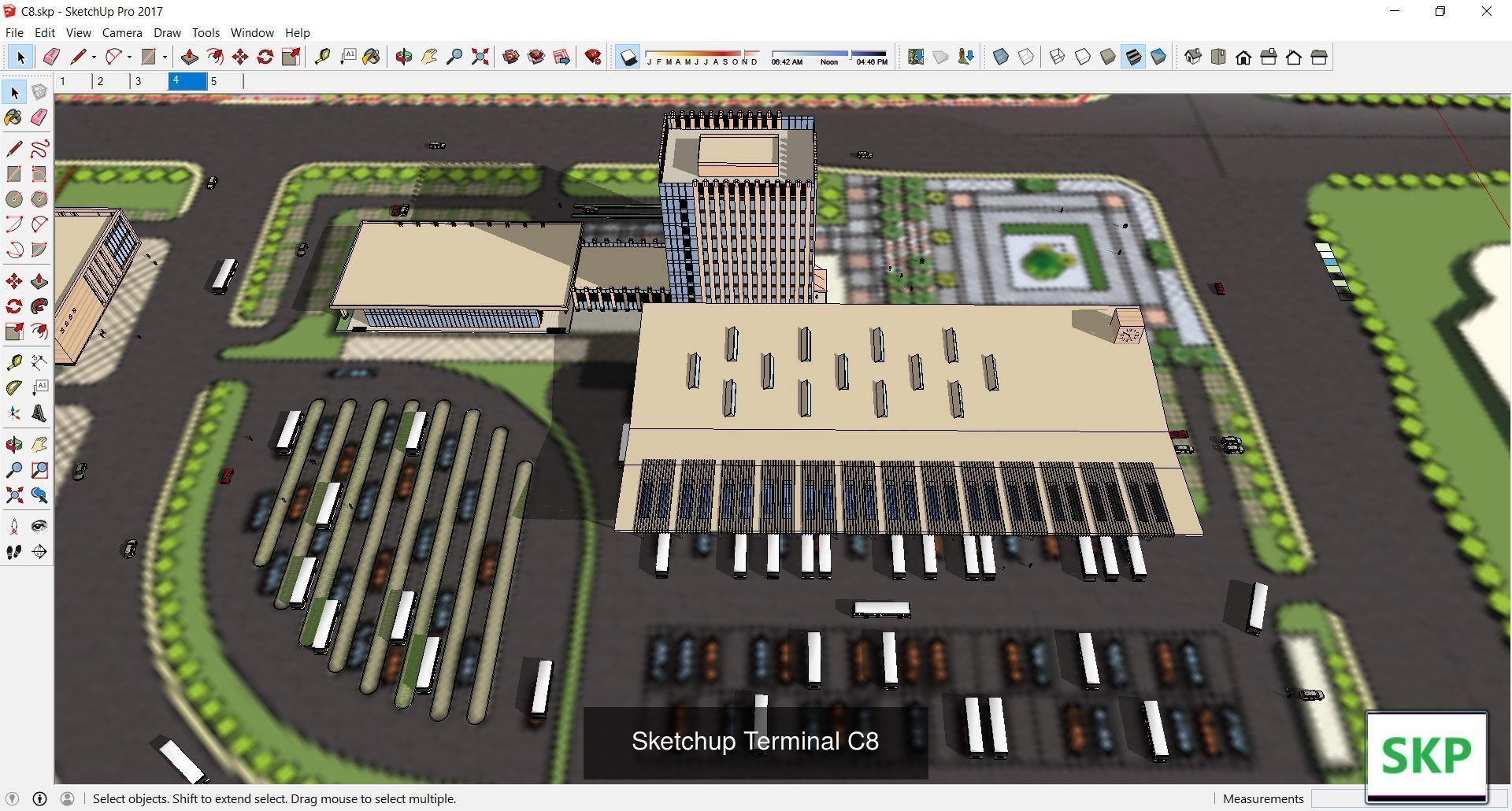1512x811 pixels.
Task: Select the Dimension tool in the side toolbar
Action: pyautogui.click(x=39, y=362)
